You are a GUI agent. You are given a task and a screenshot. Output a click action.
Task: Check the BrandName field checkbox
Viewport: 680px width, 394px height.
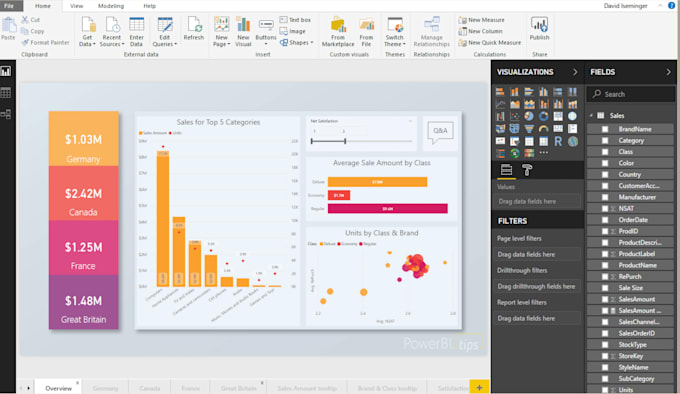click(605, 129)
